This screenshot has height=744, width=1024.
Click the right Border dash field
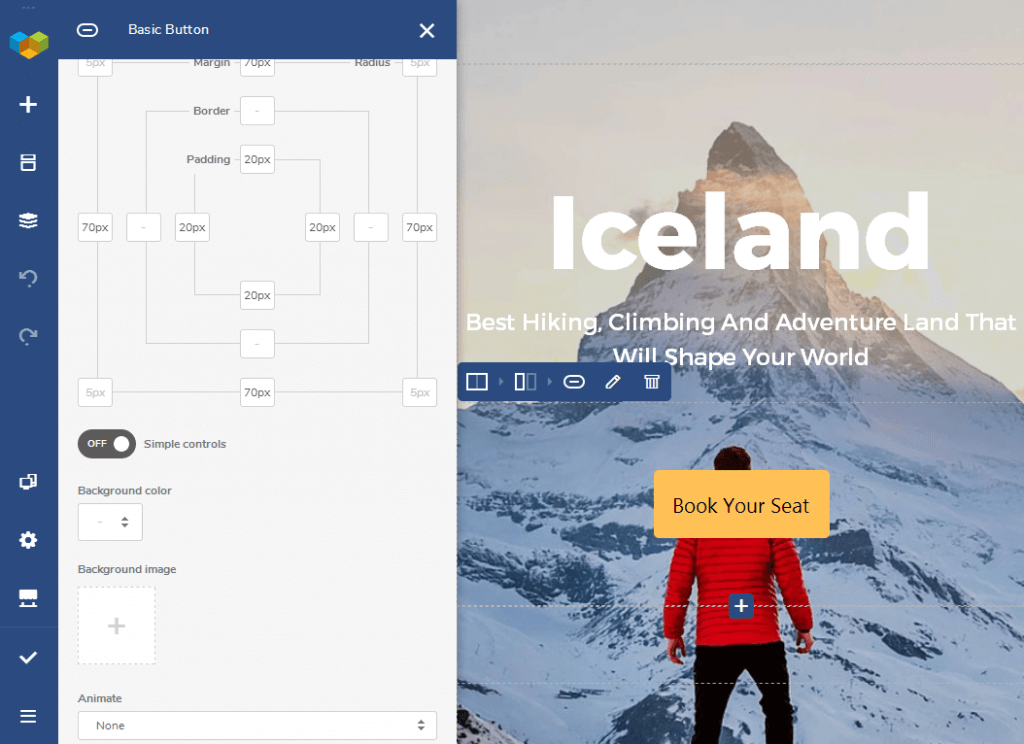(371, 227)
